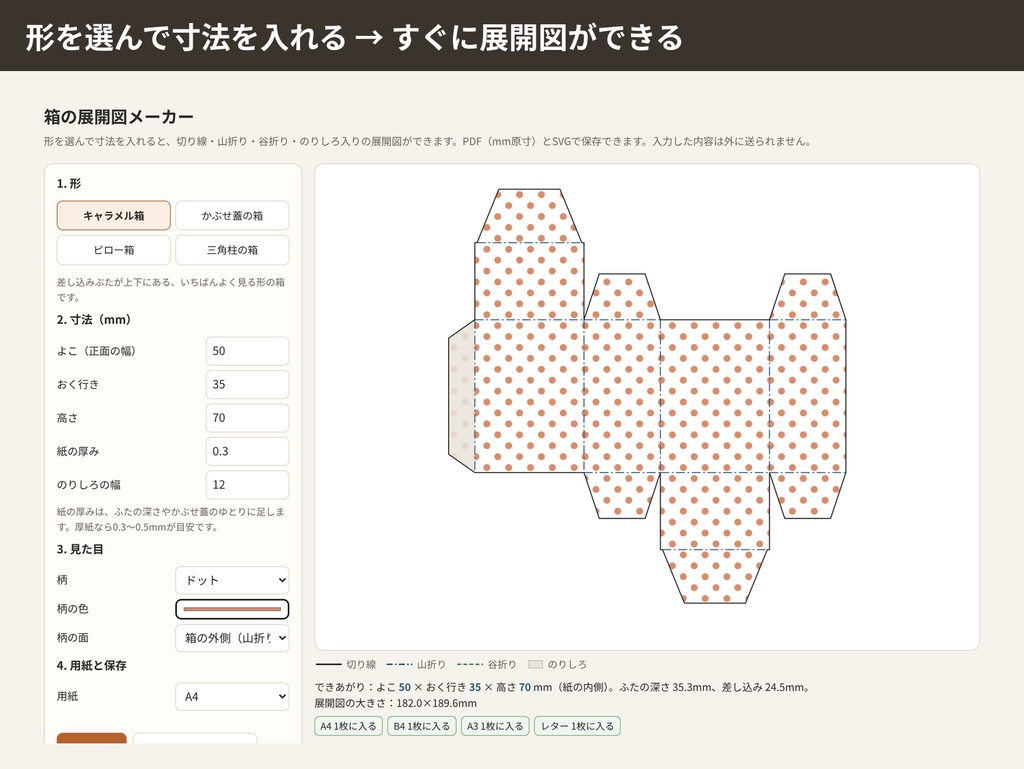Image resolution: width=1024 pixels, height=769 pixels.
Task: Click the 差し込みぶたが上下にある description
Action: point(170,290)
